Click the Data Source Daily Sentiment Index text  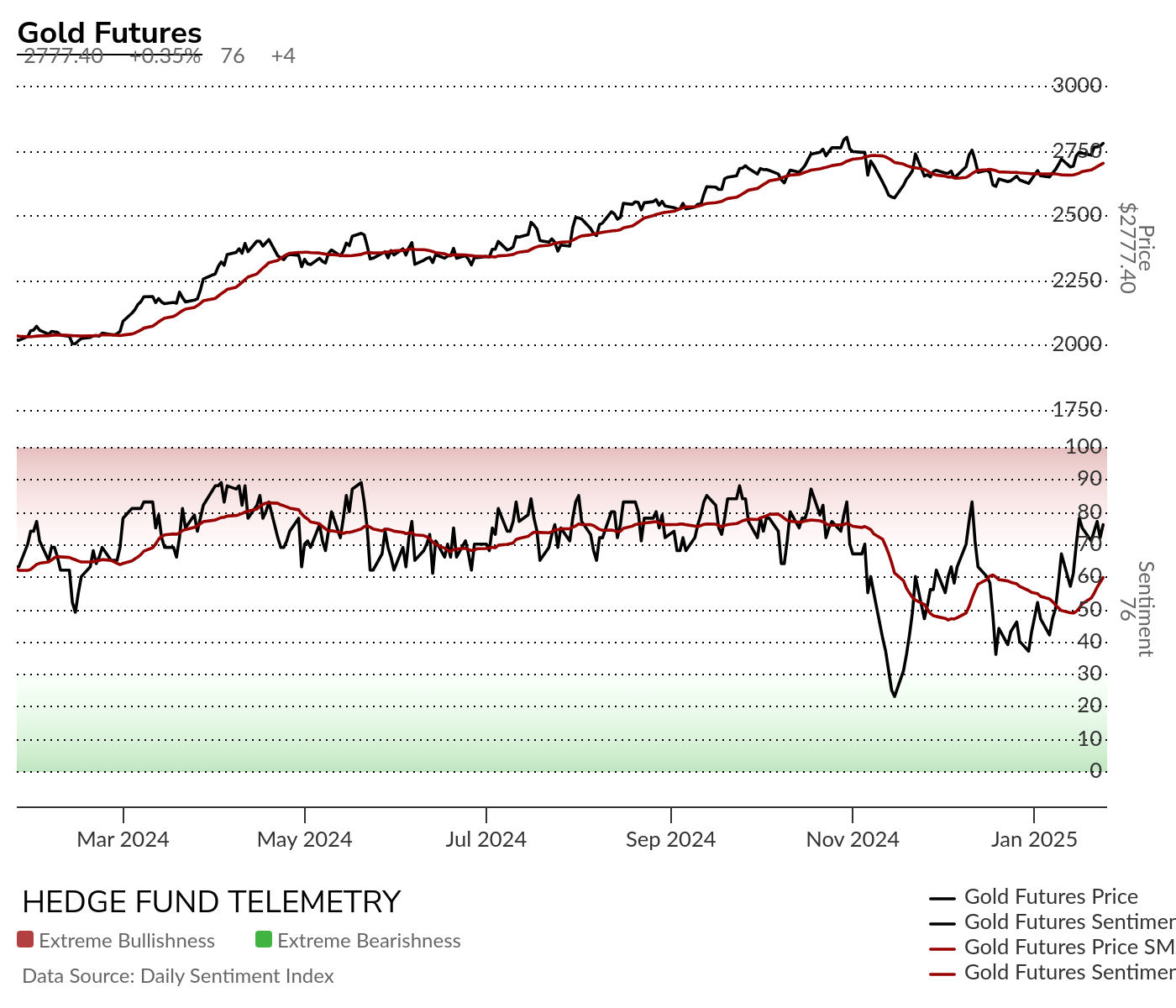[x=178, y=976]
